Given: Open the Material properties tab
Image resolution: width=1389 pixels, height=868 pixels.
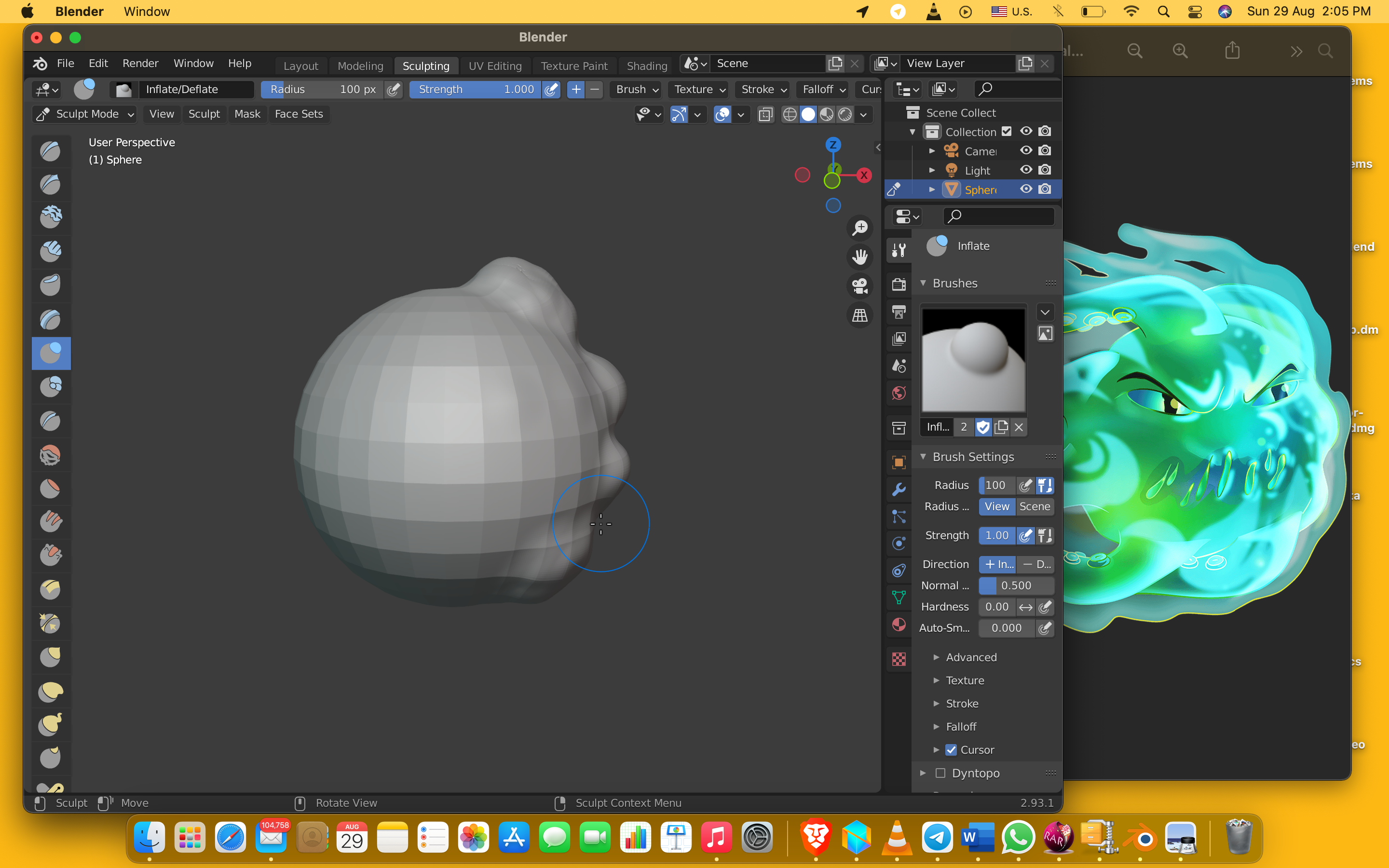Looking at the screenshot, I should (899, 624).
